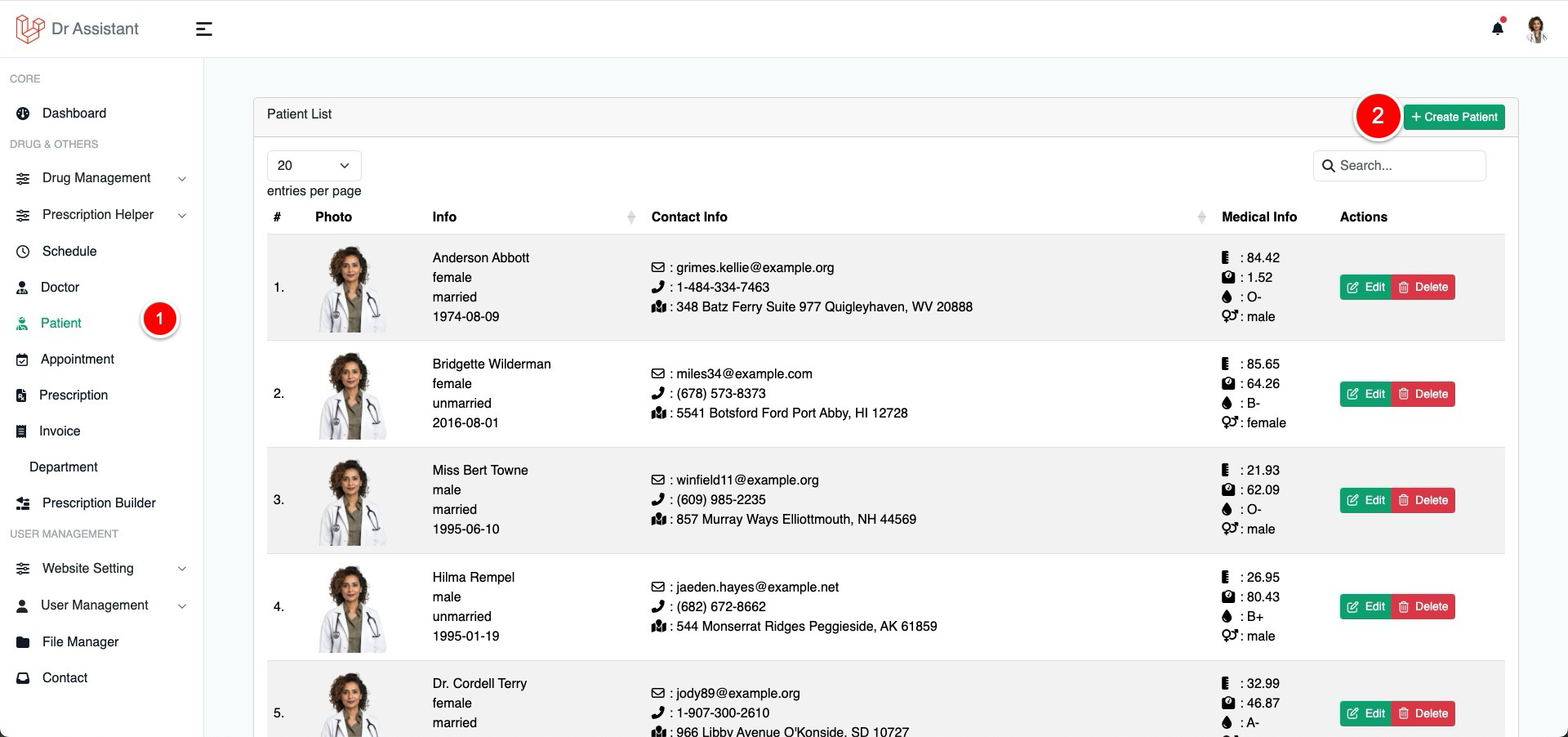
Task: Click the blood drop icon for Anderson Abbott
Action: [x=1226, y=297]
